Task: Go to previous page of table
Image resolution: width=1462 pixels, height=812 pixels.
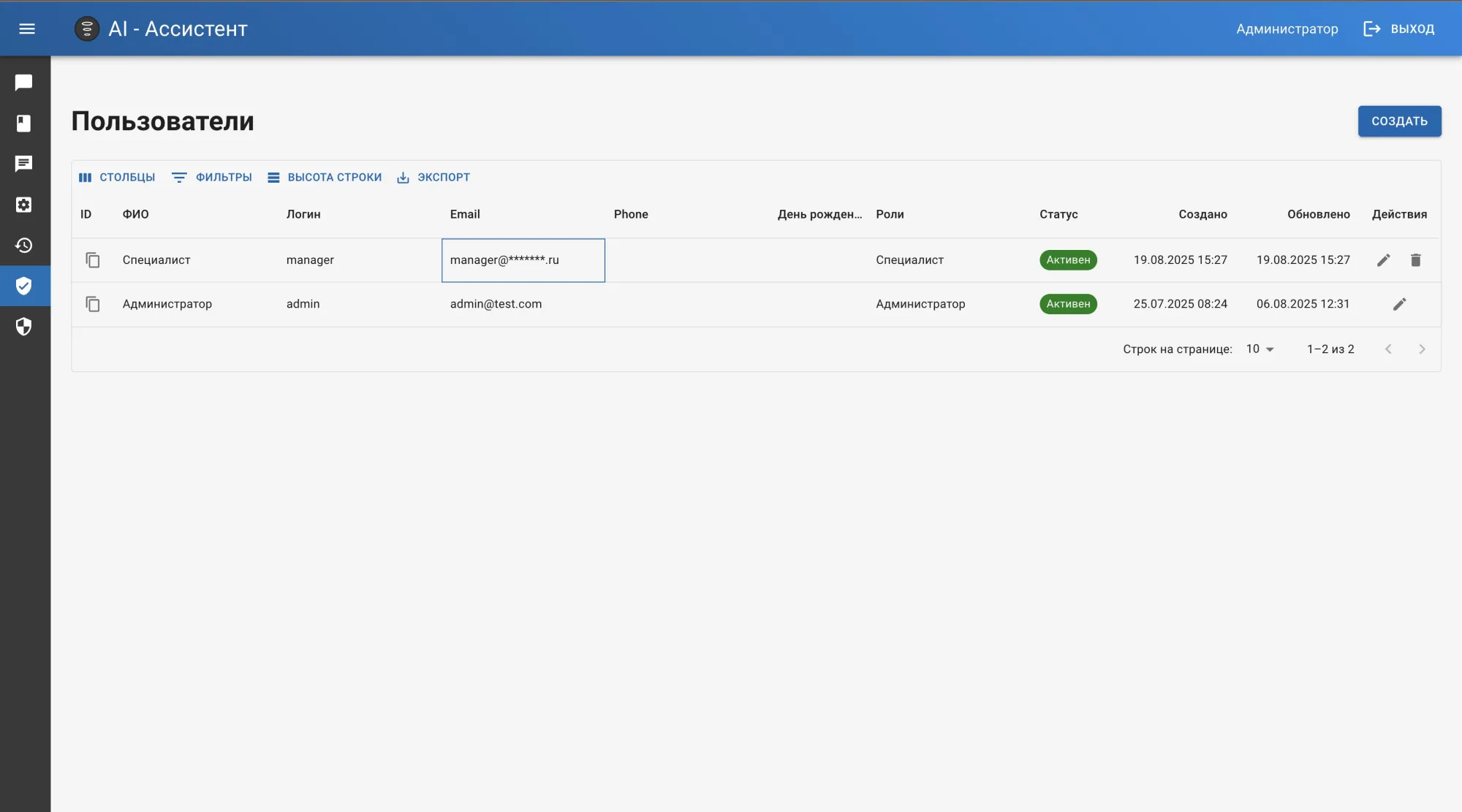Action: 1388,349
